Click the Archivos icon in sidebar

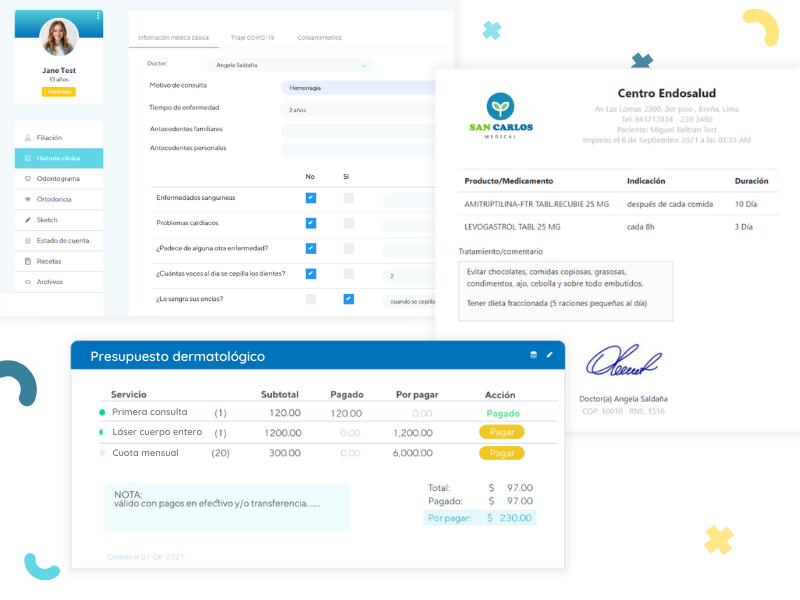pos(27,282)
